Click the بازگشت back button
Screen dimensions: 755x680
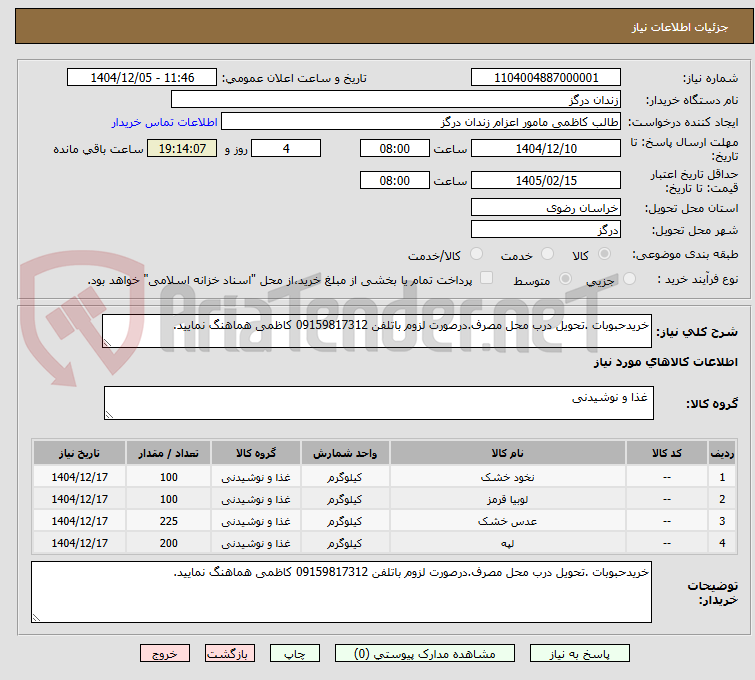pos(230,654)
